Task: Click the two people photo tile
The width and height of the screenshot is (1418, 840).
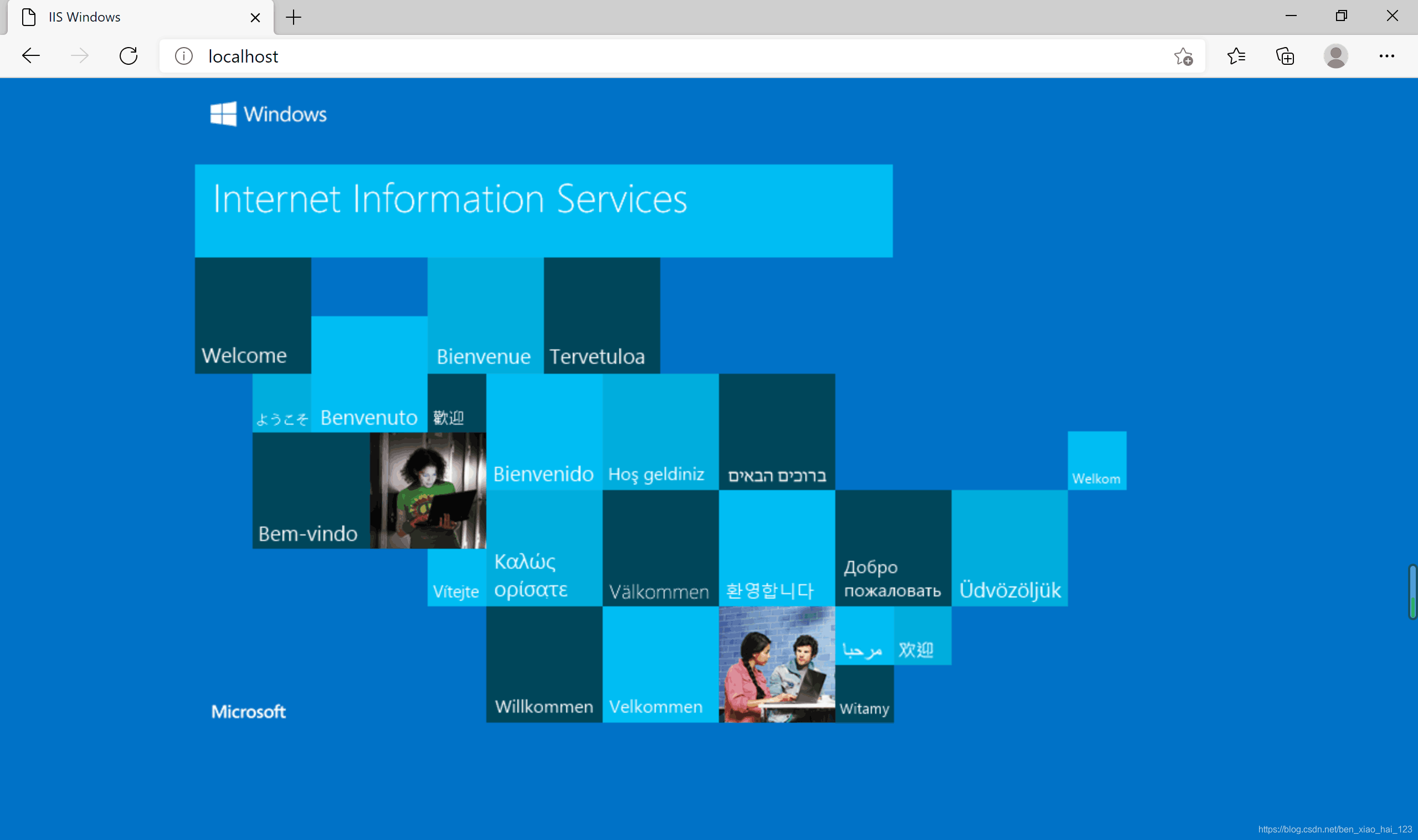Action: pos(776,663)
